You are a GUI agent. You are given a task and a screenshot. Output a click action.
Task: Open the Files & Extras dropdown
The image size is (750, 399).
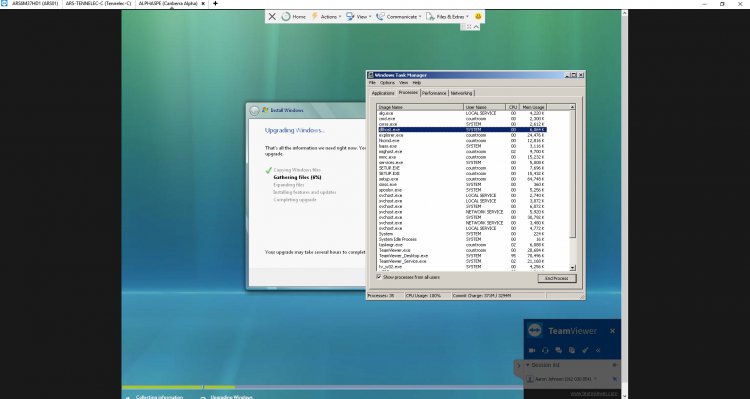click(447, 17)
